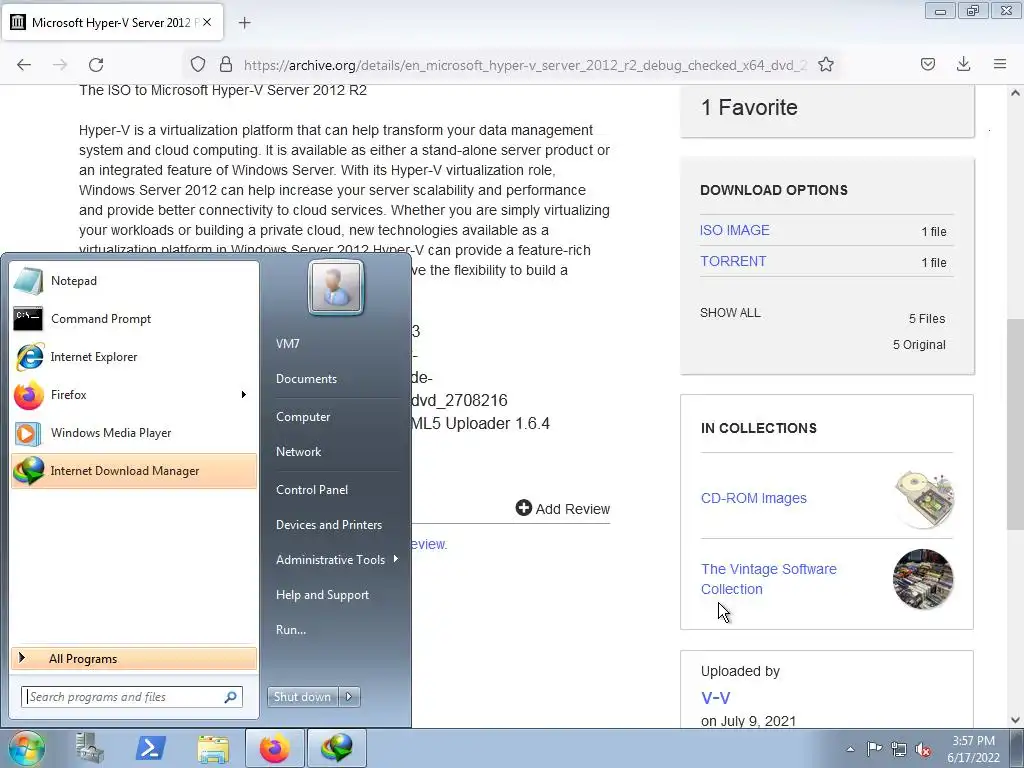This screenshot has width=1024, height=768.
Task: Open Action Center flag icon
Action: (x=874, y=749)
